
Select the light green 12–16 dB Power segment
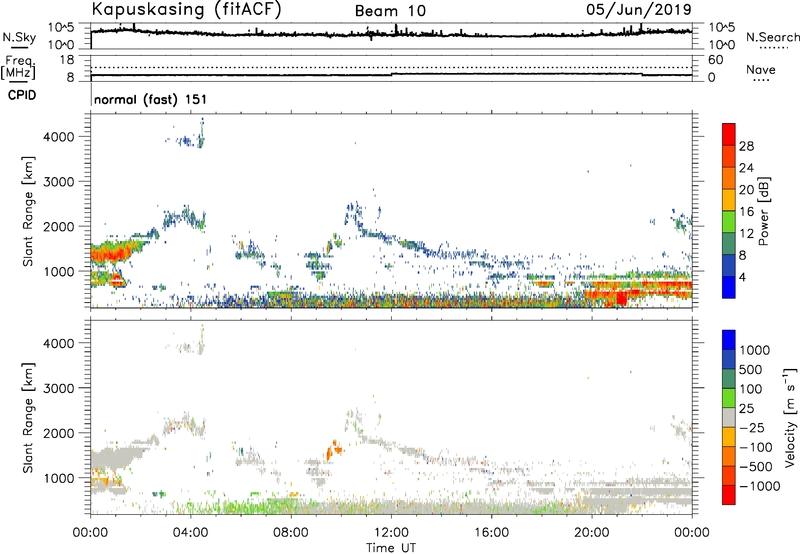(729, 222)
